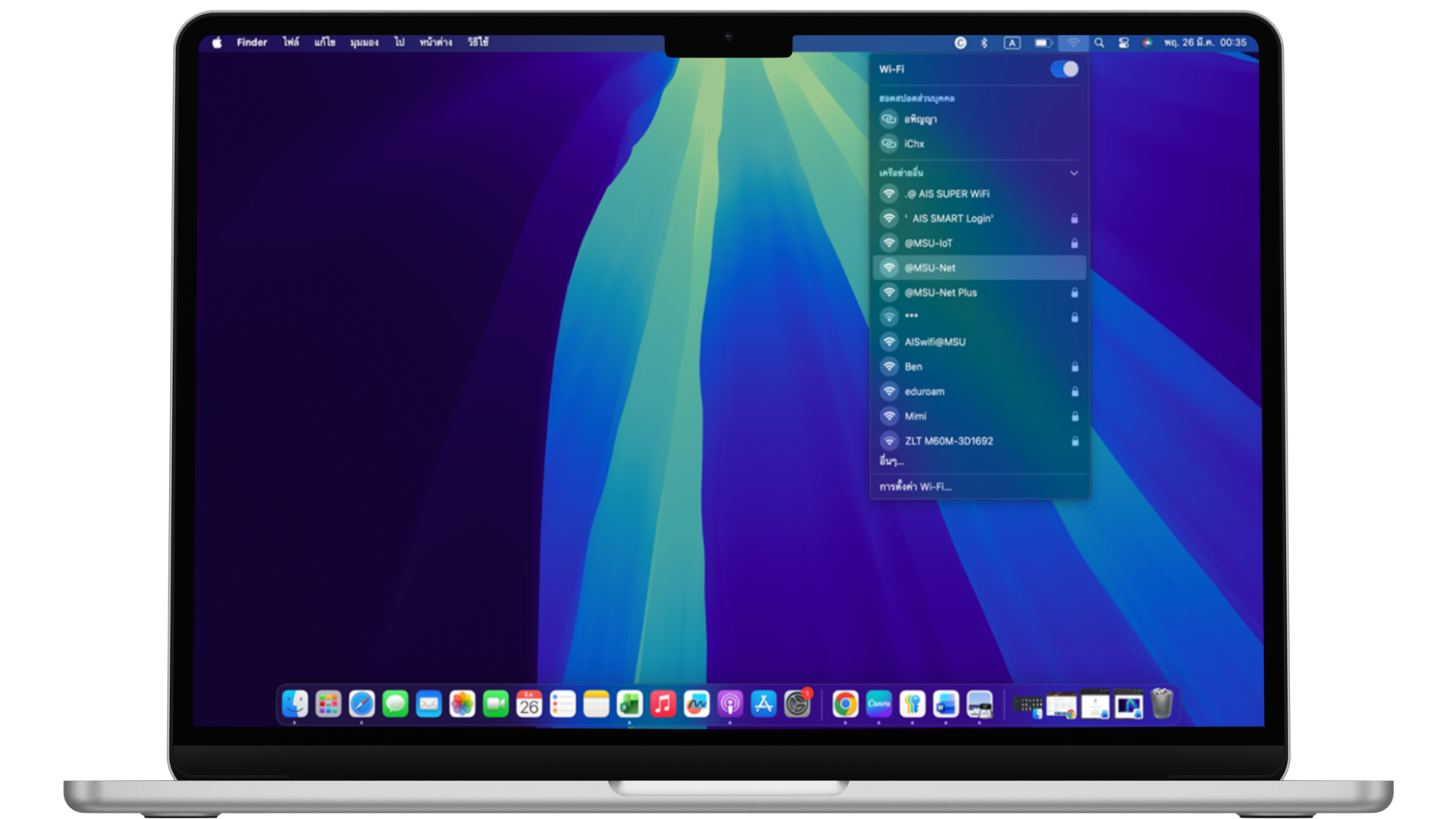
Task: Select the network named •••
Action: click(979, 317)
